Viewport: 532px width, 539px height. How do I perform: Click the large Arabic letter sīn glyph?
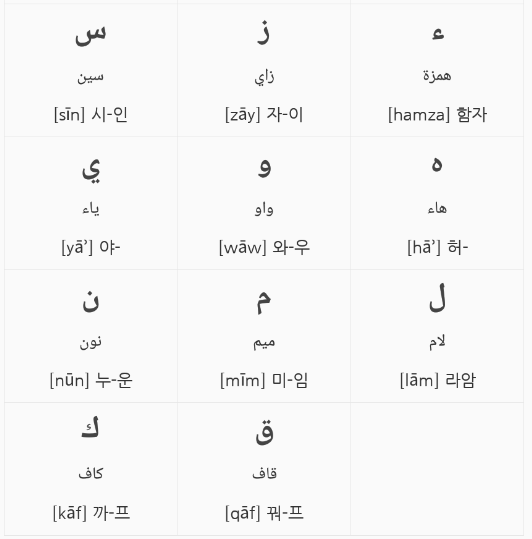click(91, 35)
